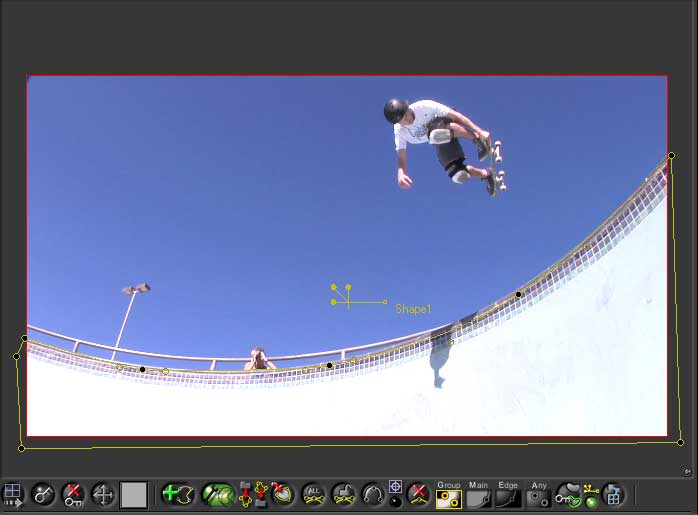Click the four-arrow move/transform icon
The width and height of the screenshot is (698, 515).
coord(103,495)
